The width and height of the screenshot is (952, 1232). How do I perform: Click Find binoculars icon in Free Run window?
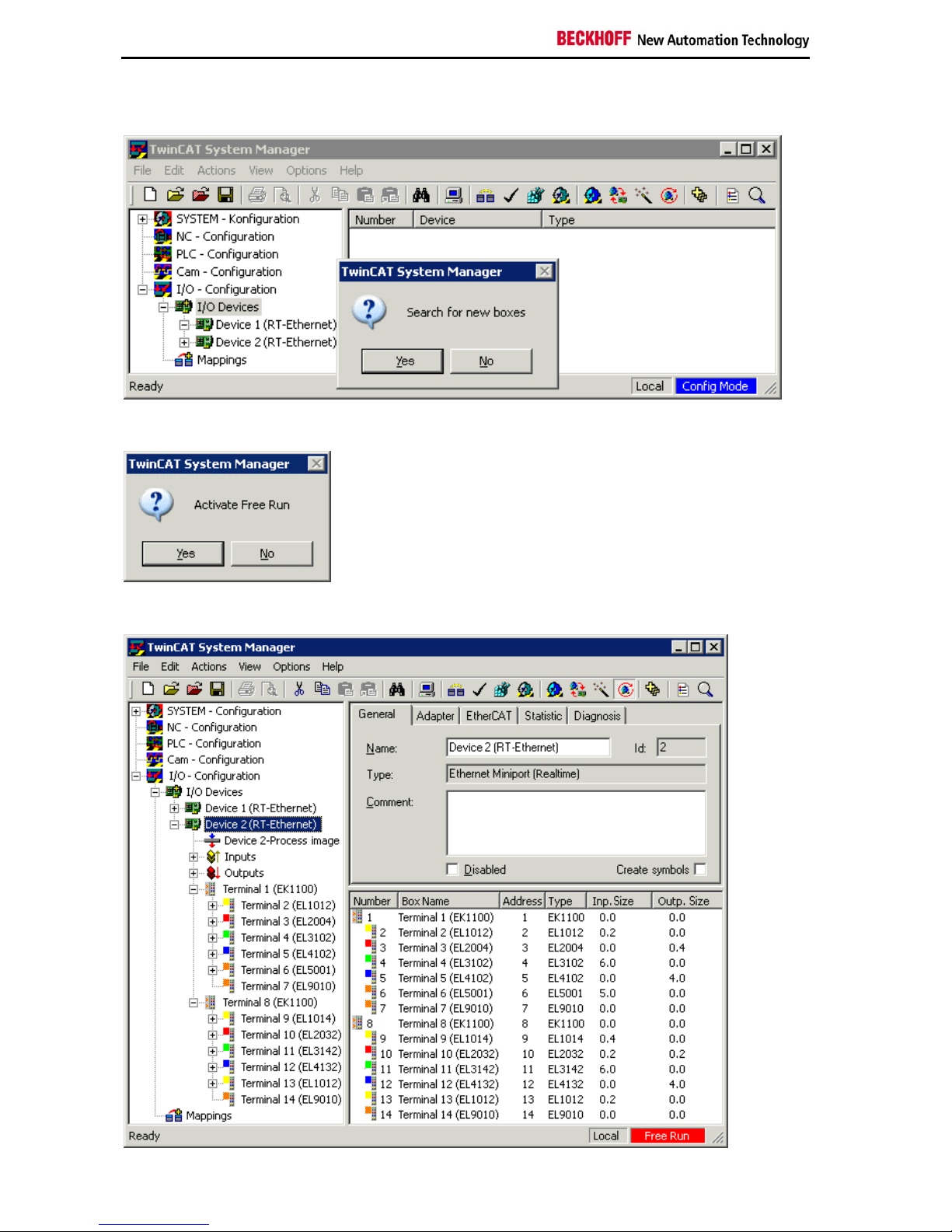coord(397,689)
